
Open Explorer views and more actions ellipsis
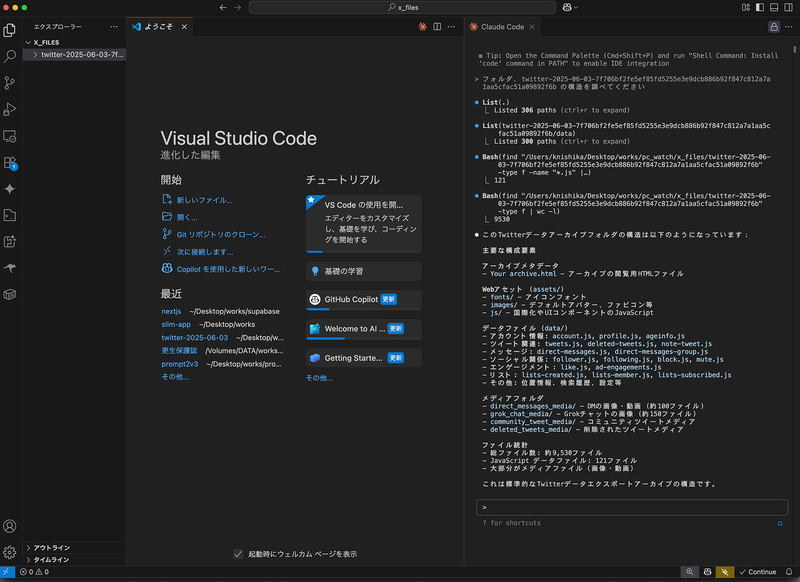coord(114,27)
